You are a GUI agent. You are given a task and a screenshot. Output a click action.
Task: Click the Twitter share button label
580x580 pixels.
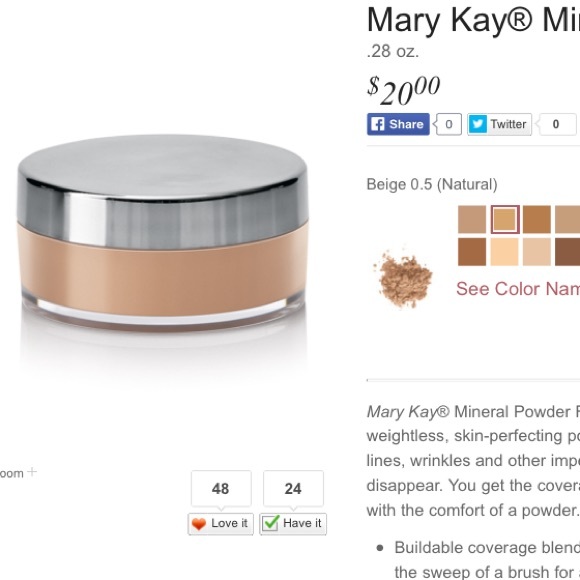(x=508, y=124)
